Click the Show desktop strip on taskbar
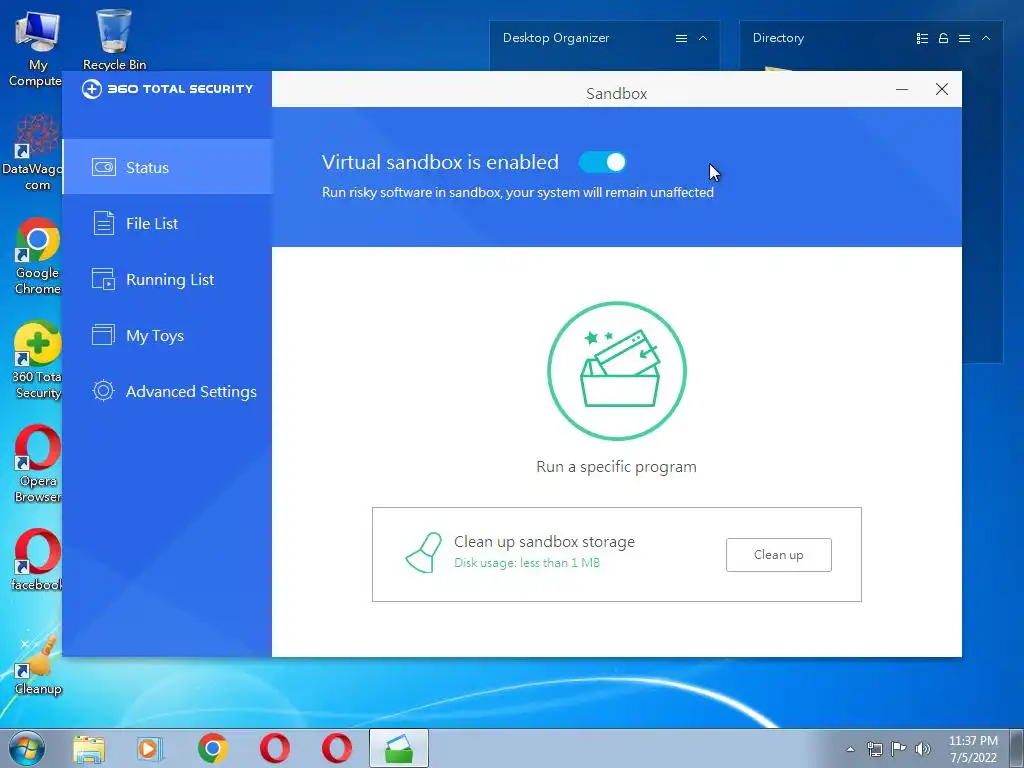1024x768 pixels. (1017, 748)
